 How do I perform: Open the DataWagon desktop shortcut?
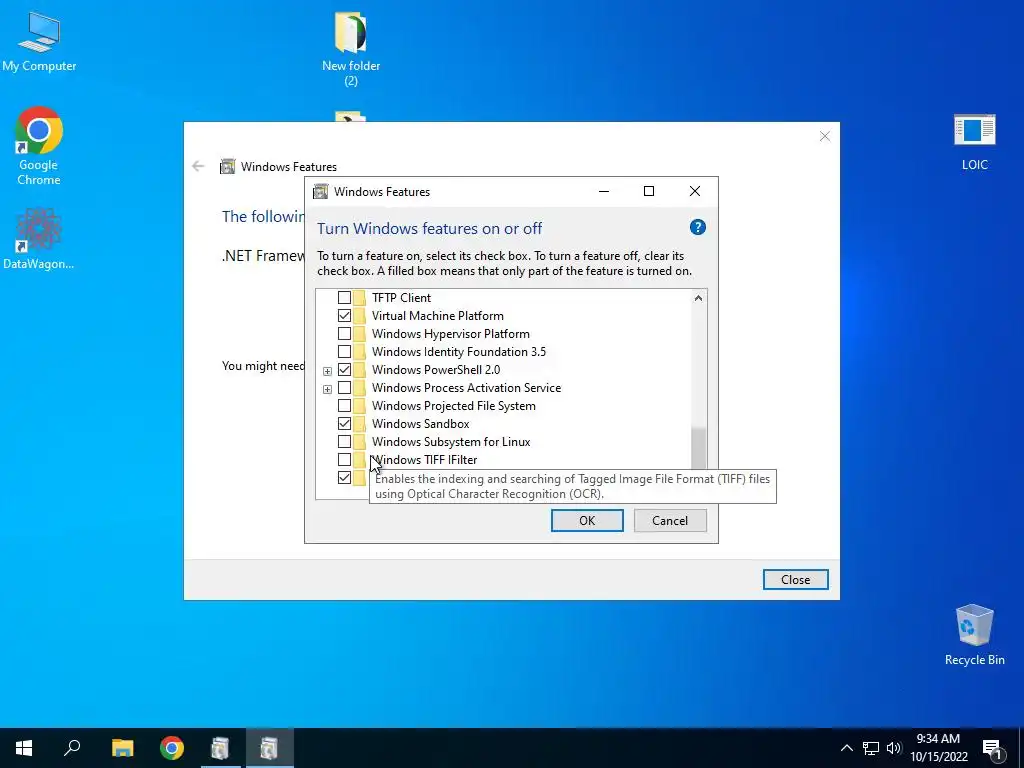click(x=39, y=239)
